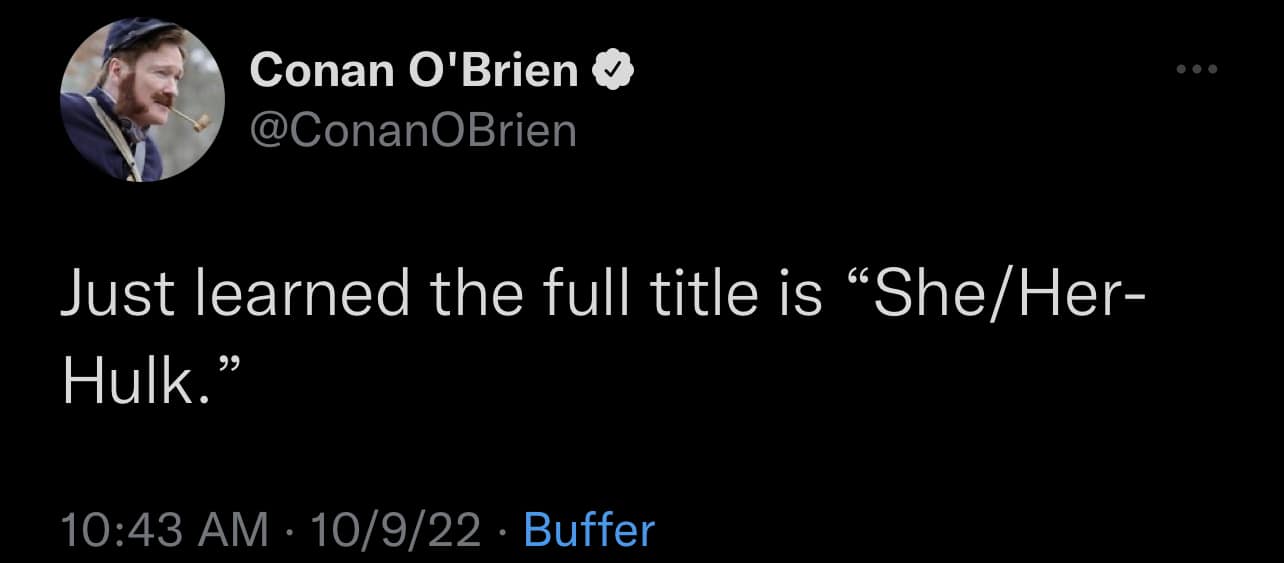Open the Conan O'Brien display name
Screen dimensions: 1284x563
(x=414, y=71)
